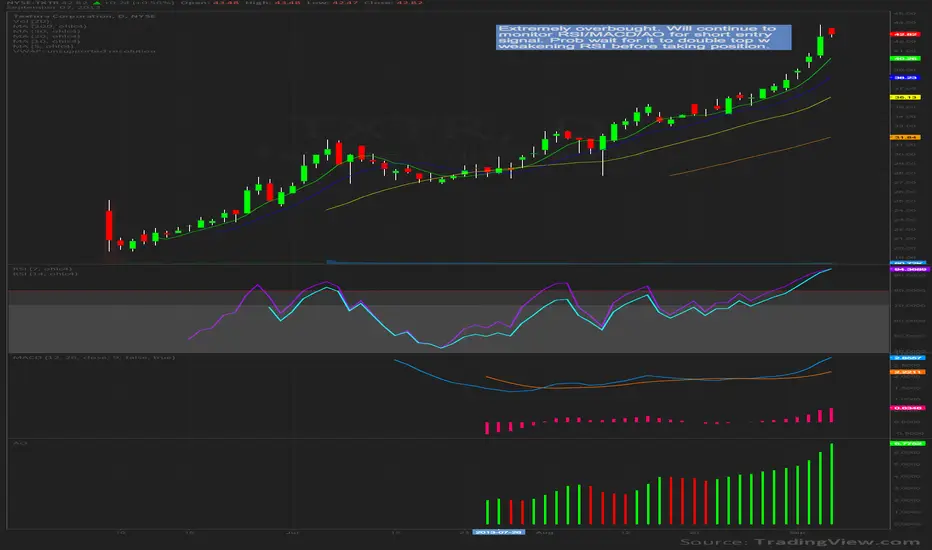
Task: Select the MA (5, ohlc4) indicator legend
Action: pos(43,46)
